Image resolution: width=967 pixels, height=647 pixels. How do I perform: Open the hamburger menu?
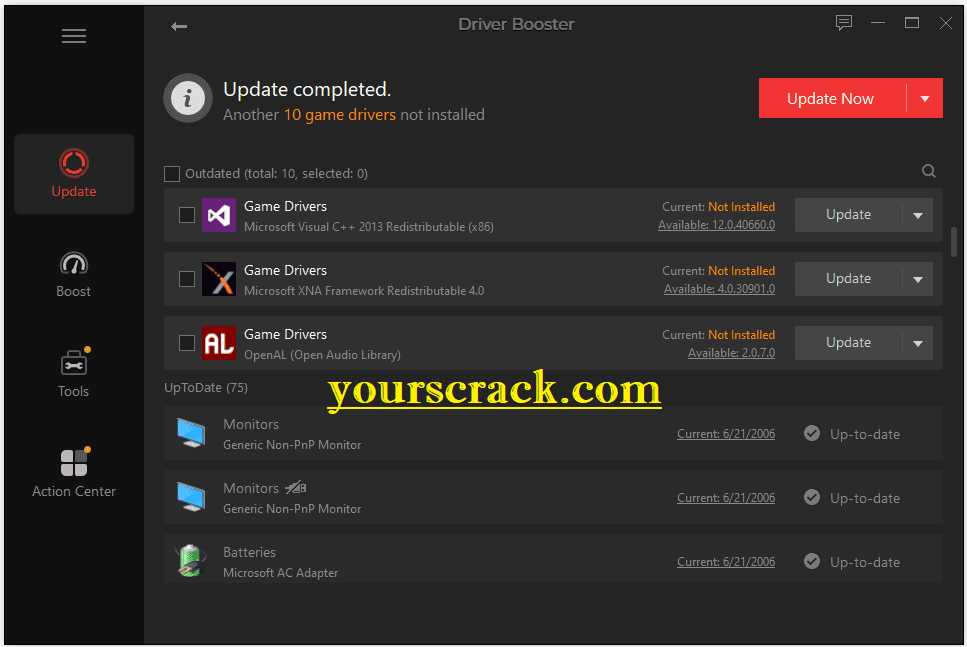click(x=74, y=36)
